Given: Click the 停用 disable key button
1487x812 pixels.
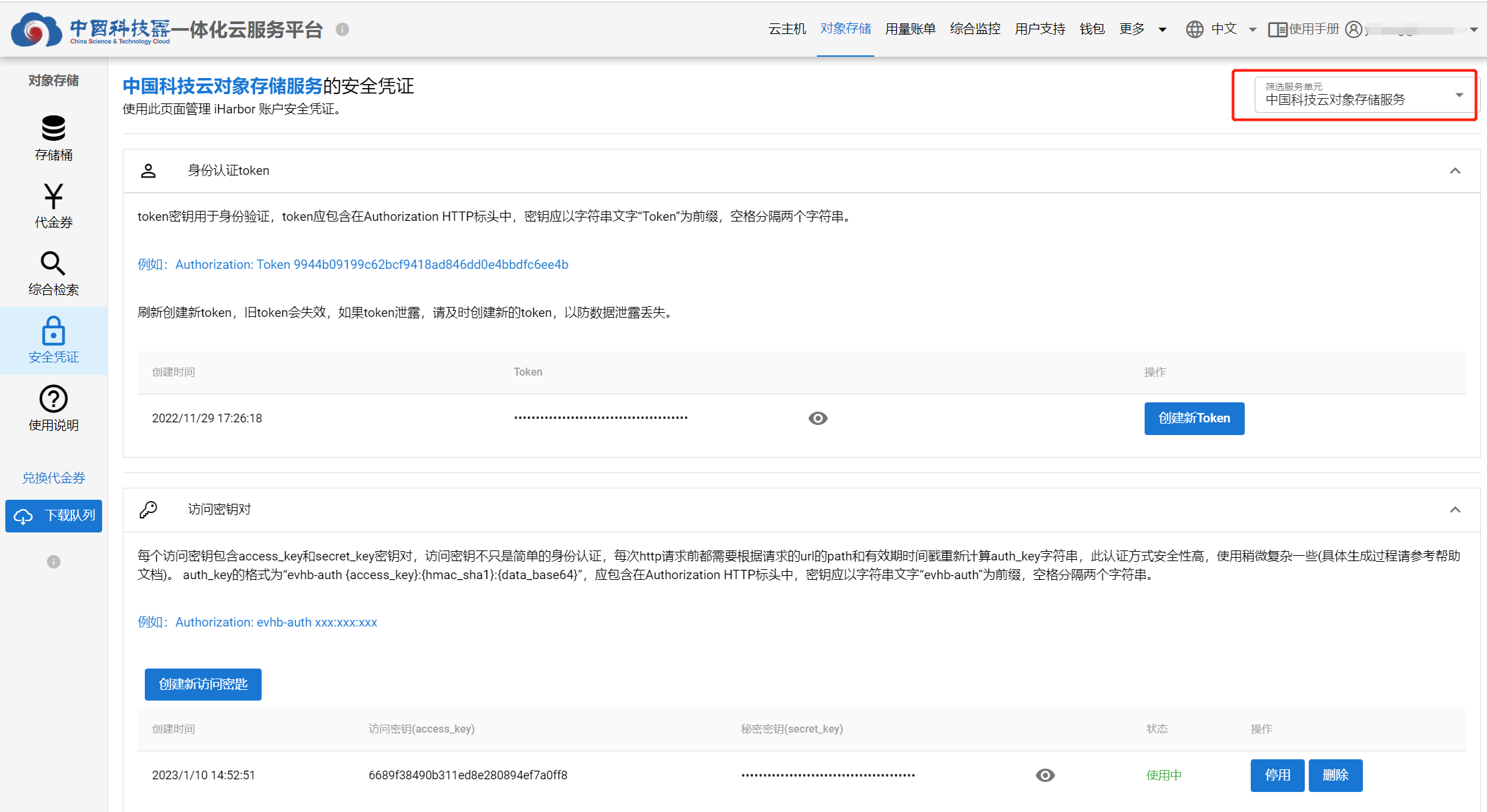Looking at the screenshot, I should point(1277,775).
